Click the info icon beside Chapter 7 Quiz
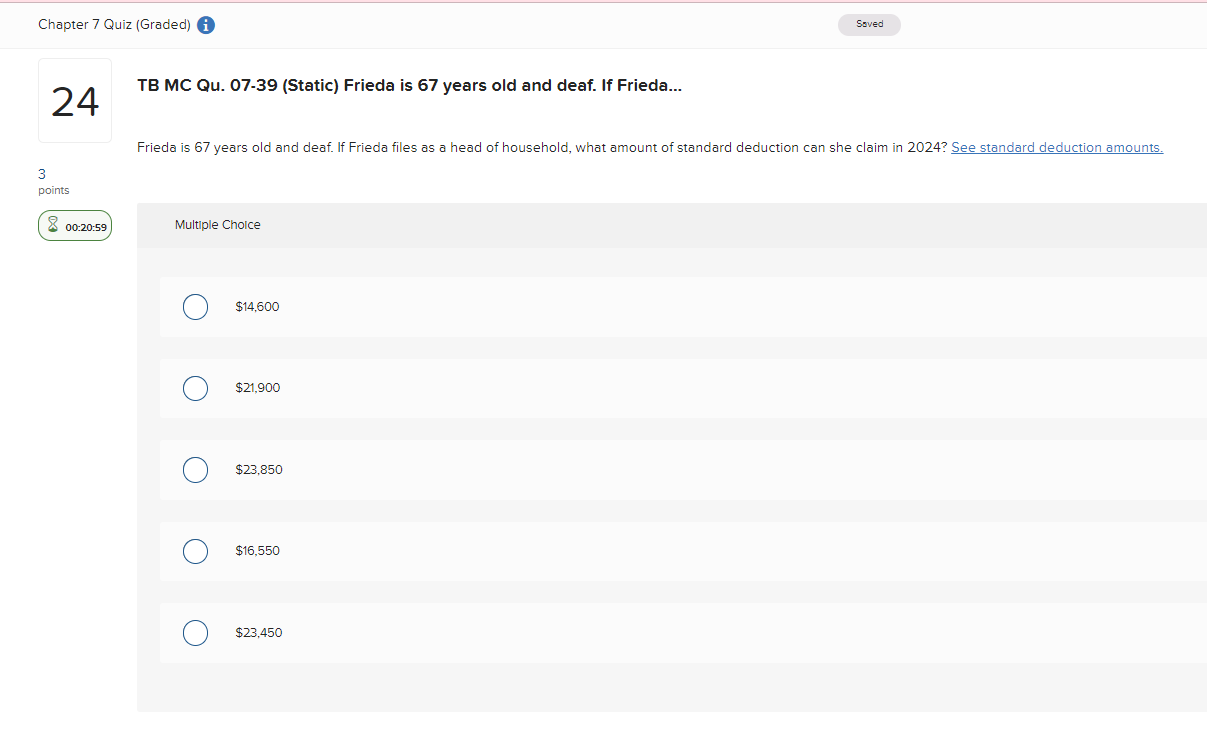The width and height of the screenshot is (1207, 747). (x=206, y=25)
